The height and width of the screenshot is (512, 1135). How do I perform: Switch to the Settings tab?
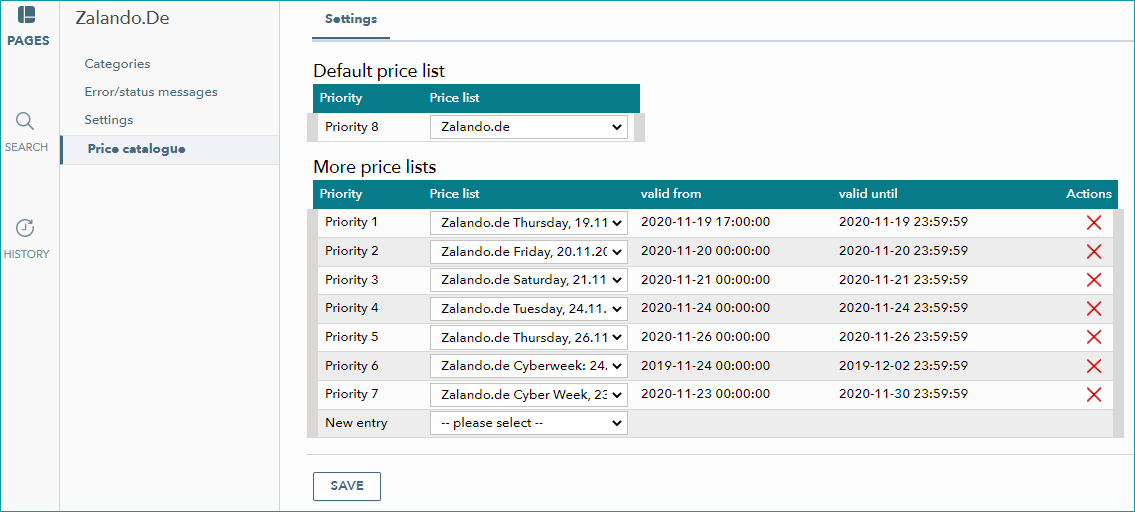(x=351, y=20)
